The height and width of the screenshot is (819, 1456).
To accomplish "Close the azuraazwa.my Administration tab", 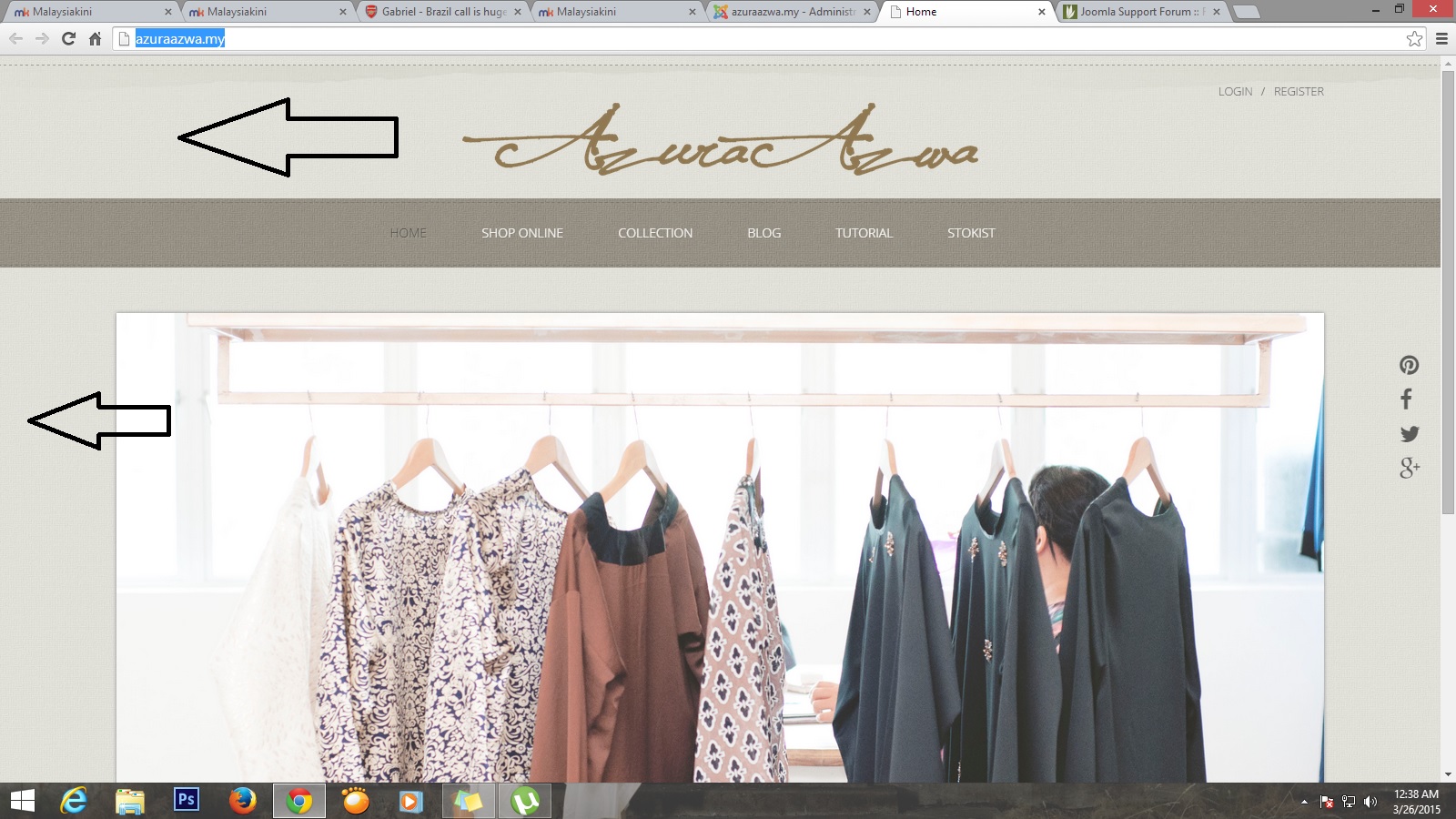I will [867, 12].
